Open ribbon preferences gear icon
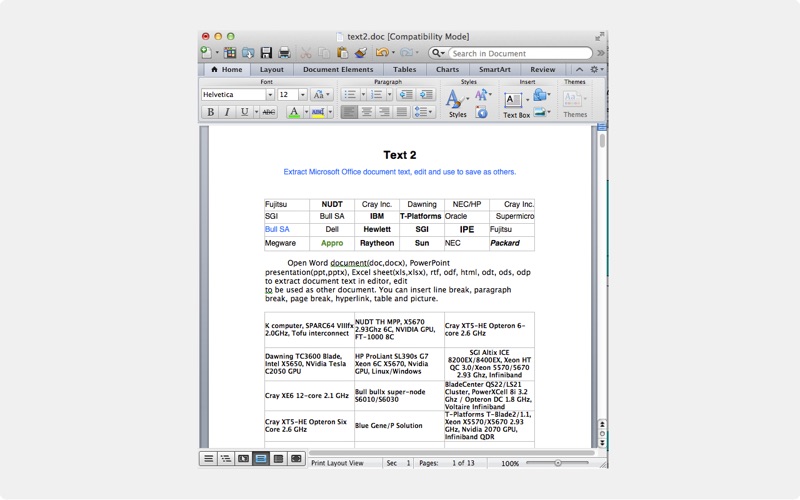800x500 pixels. pos(596,69)
